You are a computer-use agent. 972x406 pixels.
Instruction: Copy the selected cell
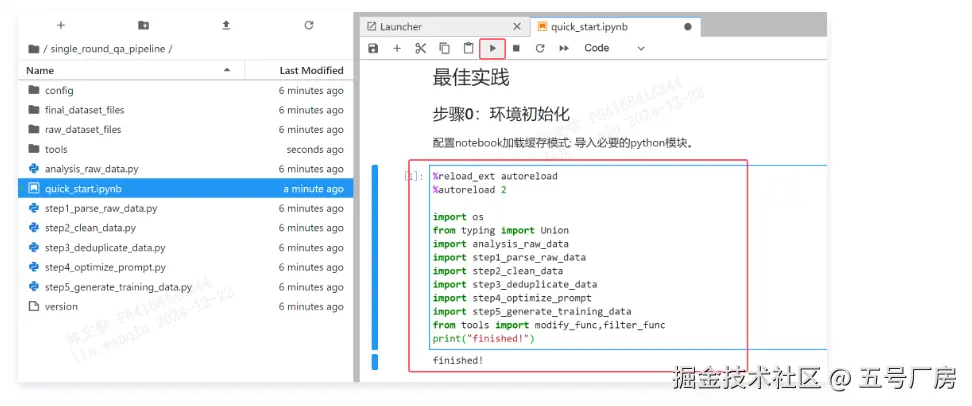[444, 48]
